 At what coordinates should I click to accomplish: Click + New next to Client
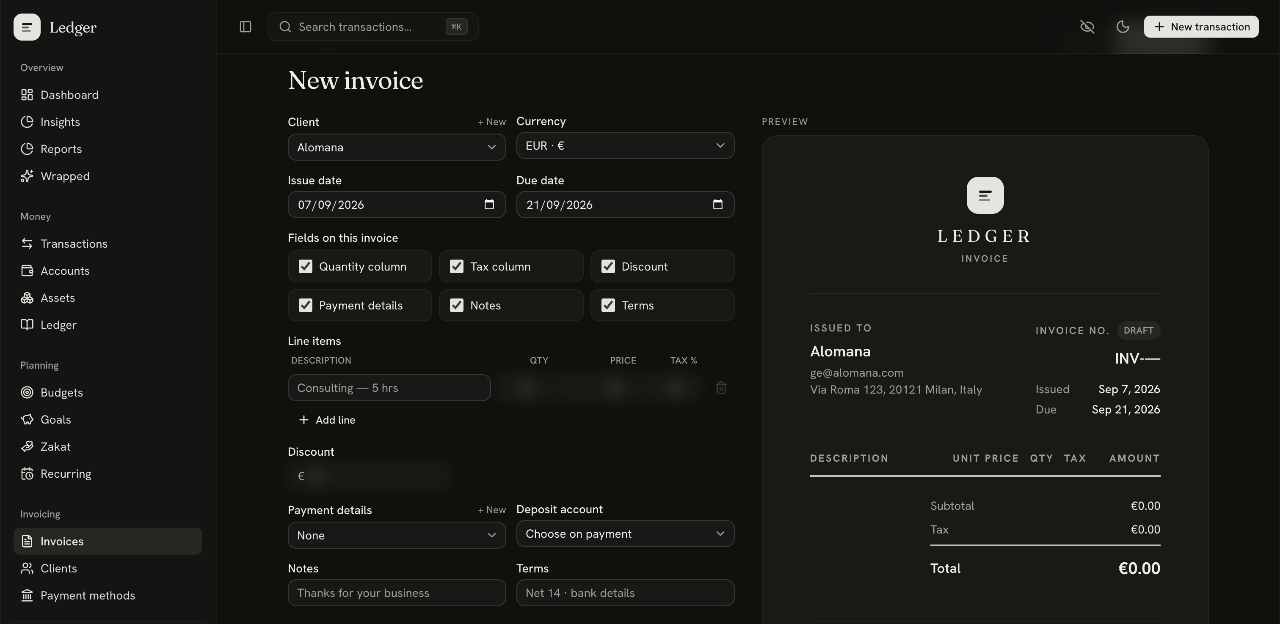491,122
